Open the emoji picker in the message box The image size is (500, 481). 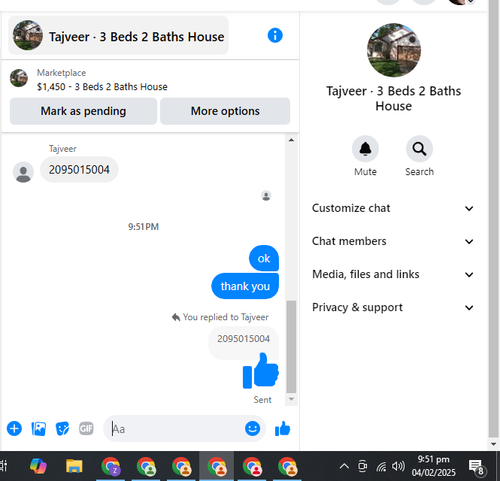[x=253, y=428]
